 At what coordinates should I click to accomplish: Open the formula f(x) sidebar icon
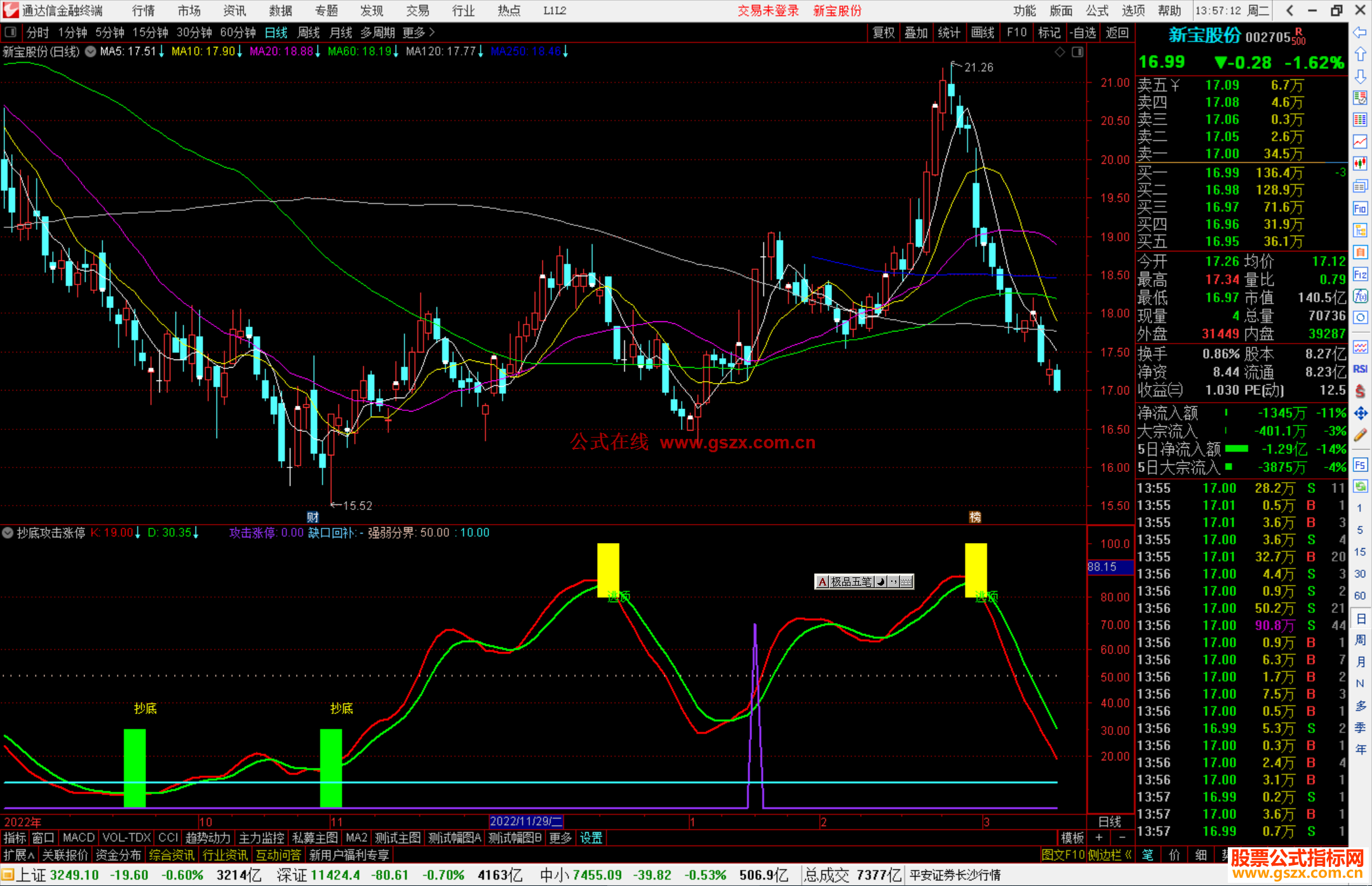(x=1360, y=296)
